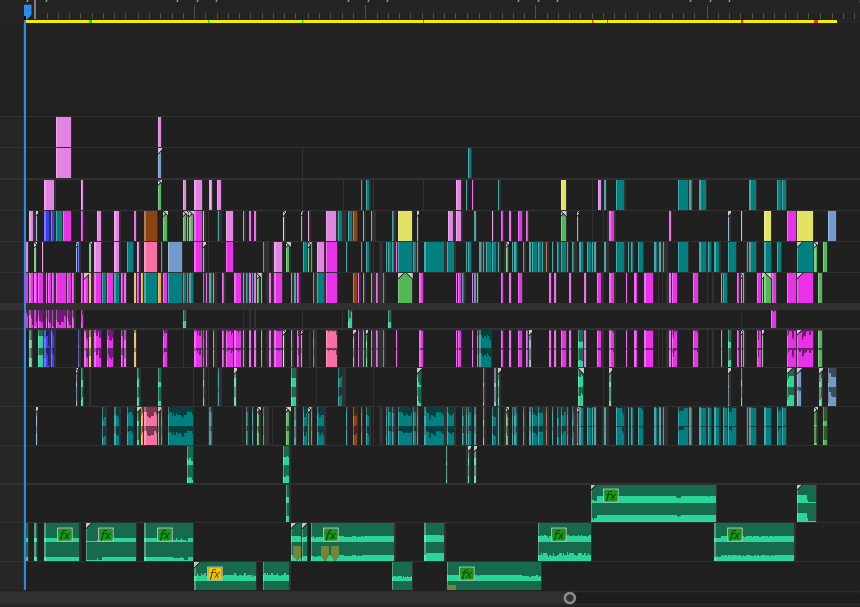Click the second green fx badge from the left
The image size is (860, 607).
tap(105, 532)
